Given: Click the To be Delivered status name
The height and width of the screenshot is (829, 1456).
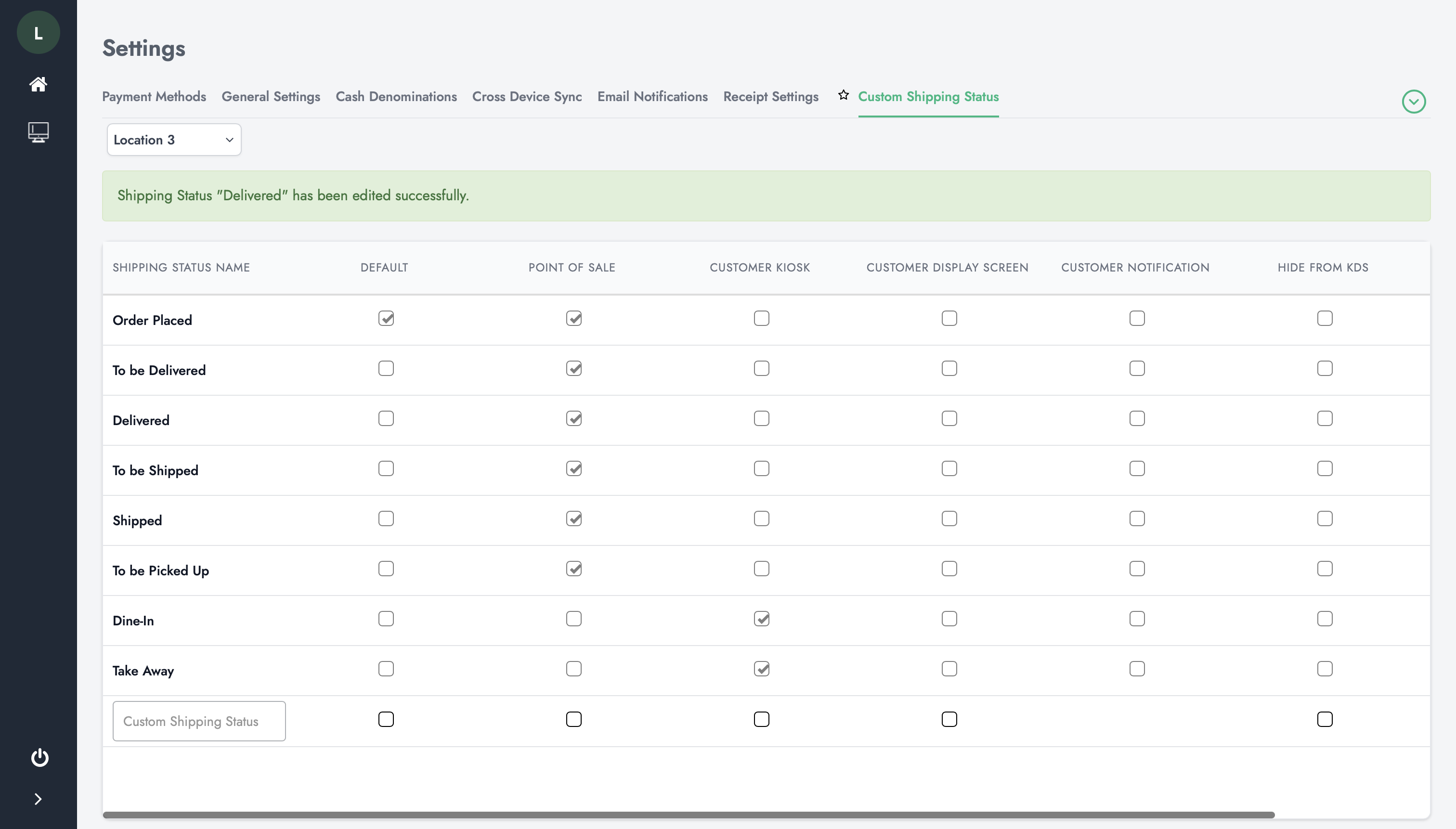Looking at the screenshot, I should [x=159, y=370].
